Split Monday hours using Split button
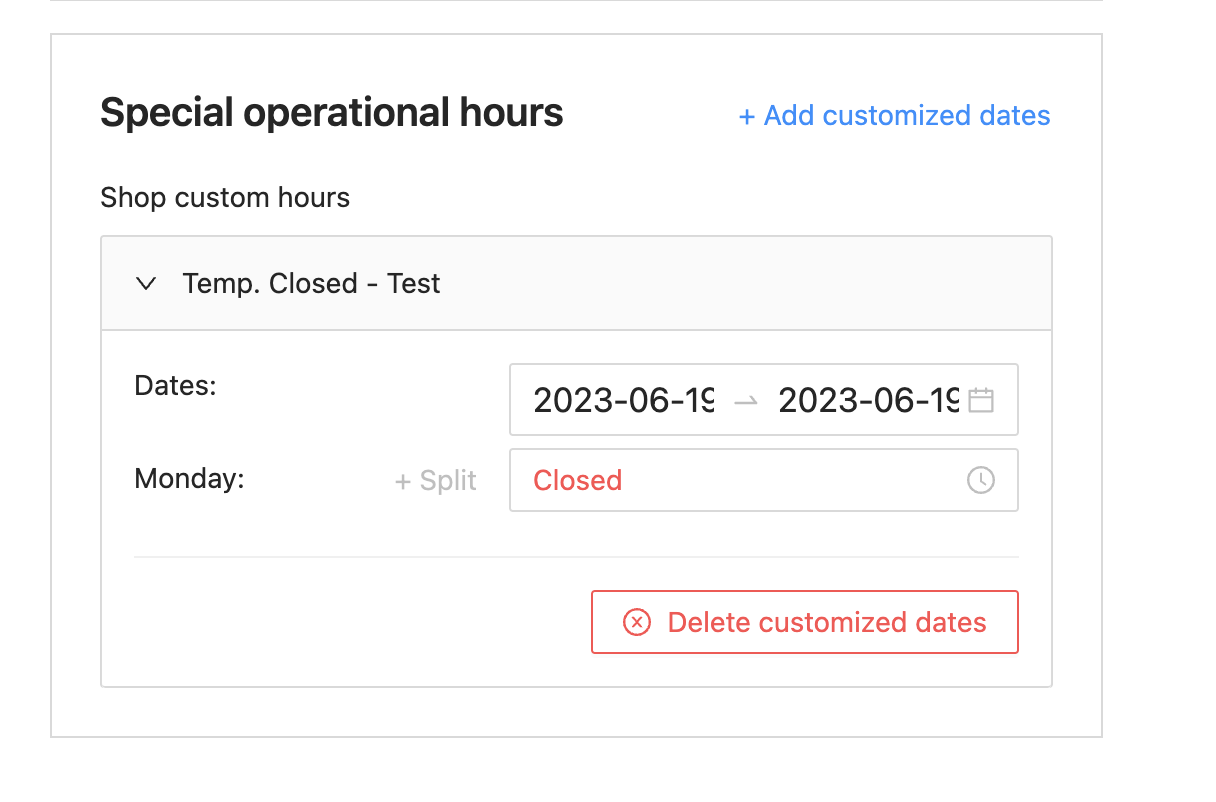This screenshot has width=1216, height=802. (x=436, y=481)
